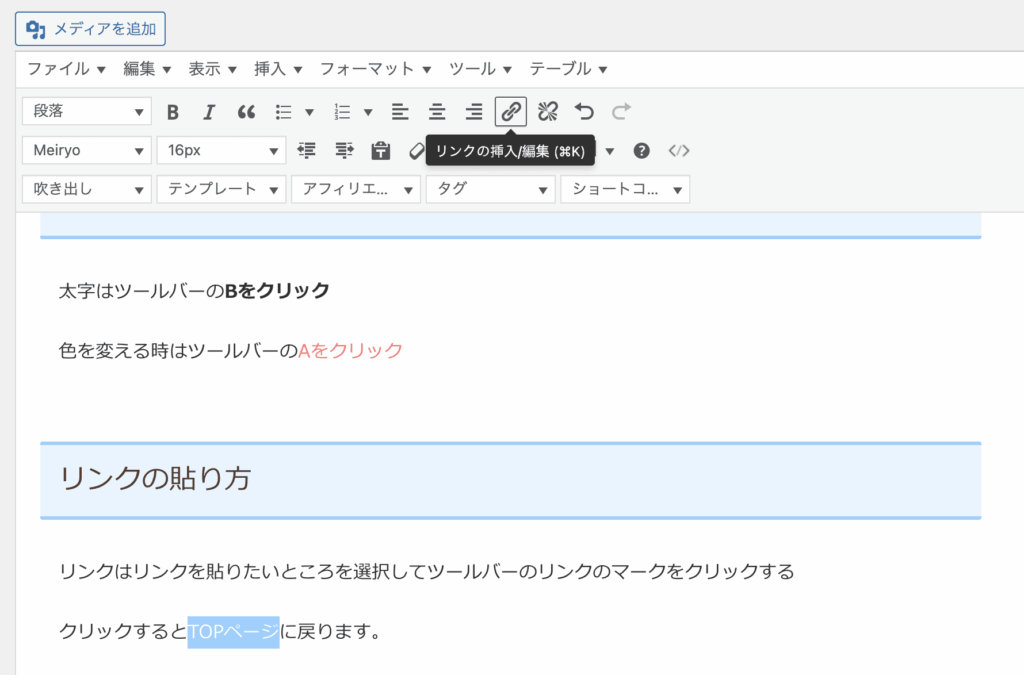Click the メディアを追加 button

pos(90,29)
